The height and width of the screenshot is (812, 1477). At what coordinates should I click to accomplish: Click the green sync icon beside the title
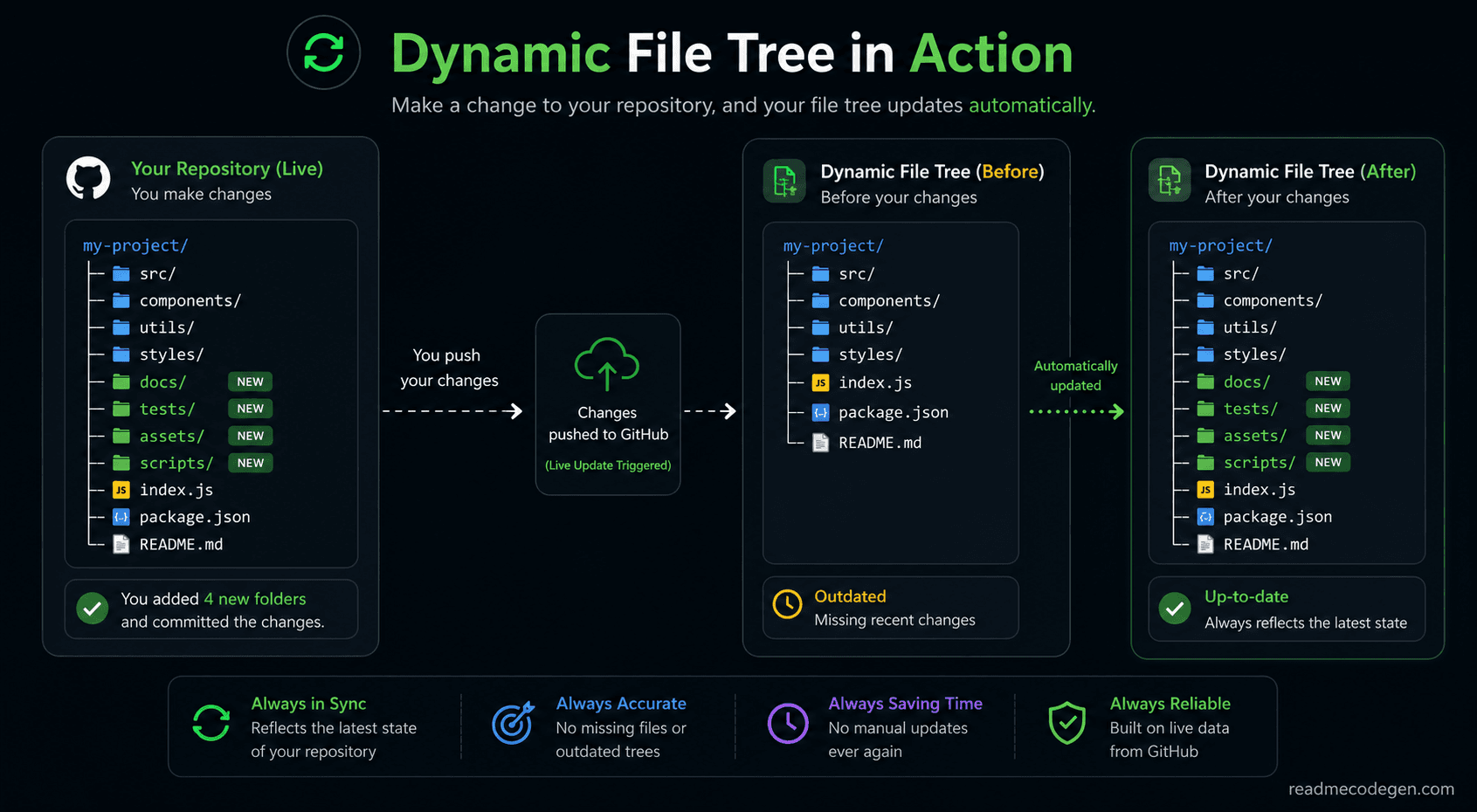tap(324, 52)
